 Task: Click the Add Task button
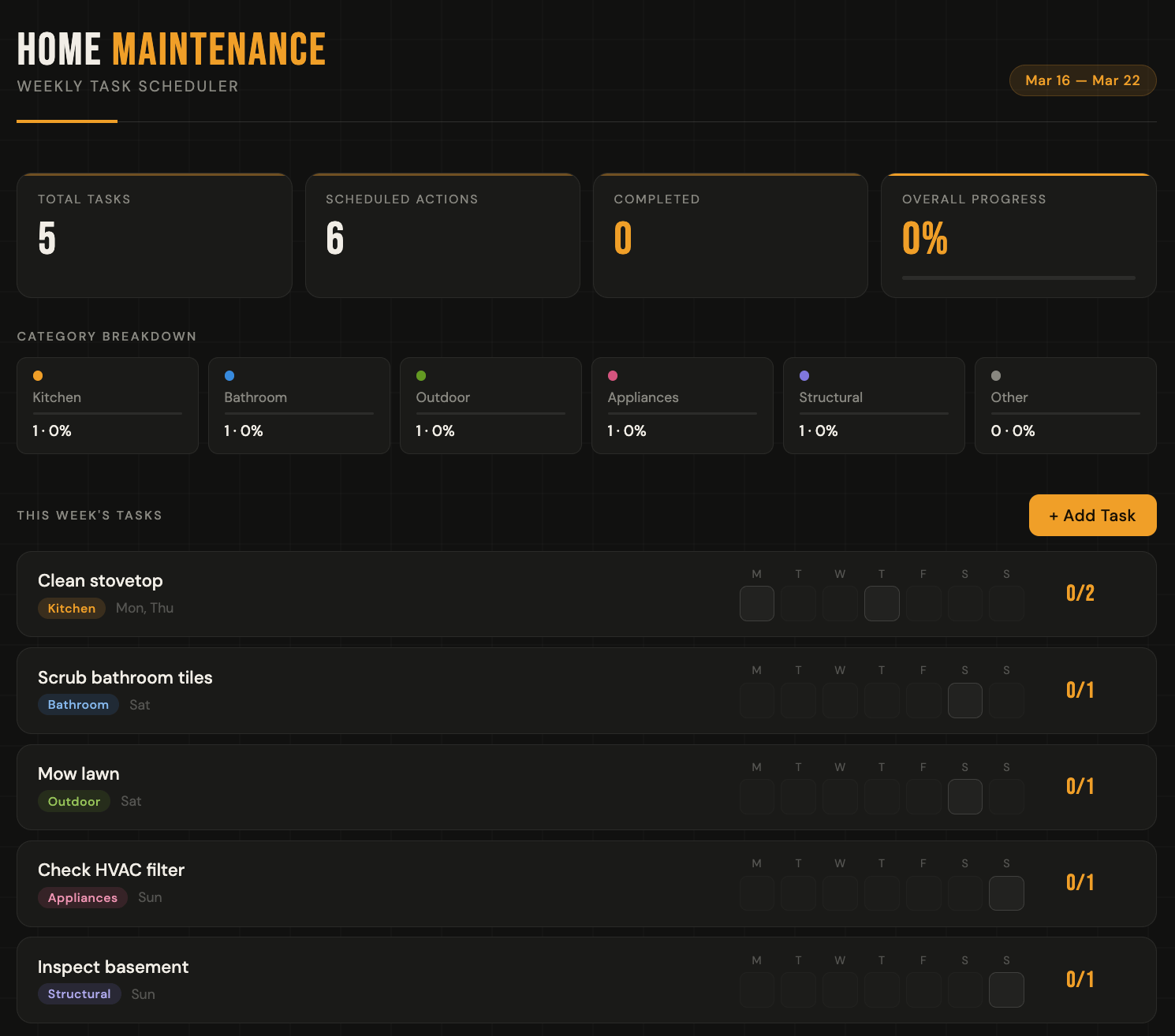pyautogui.click(x=1092, y=516)
